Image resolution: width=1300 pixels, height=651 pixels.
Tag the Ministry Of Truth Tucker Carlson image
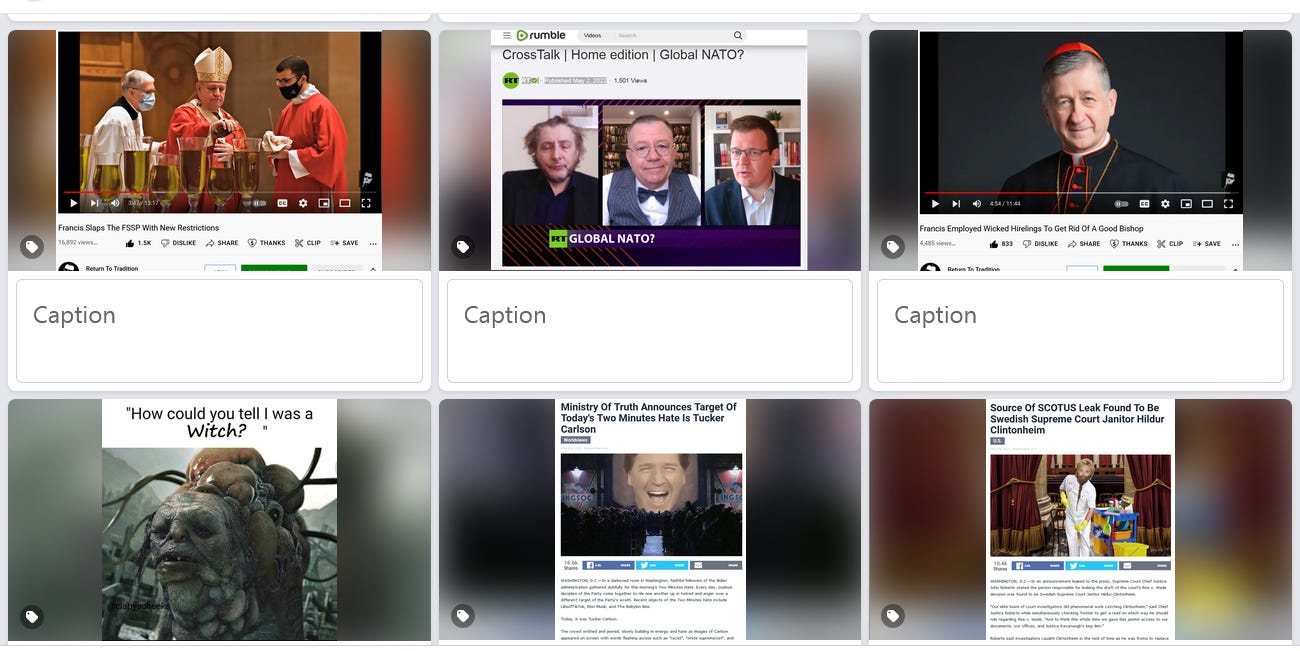pyautogui.click(x=462, y=616)
